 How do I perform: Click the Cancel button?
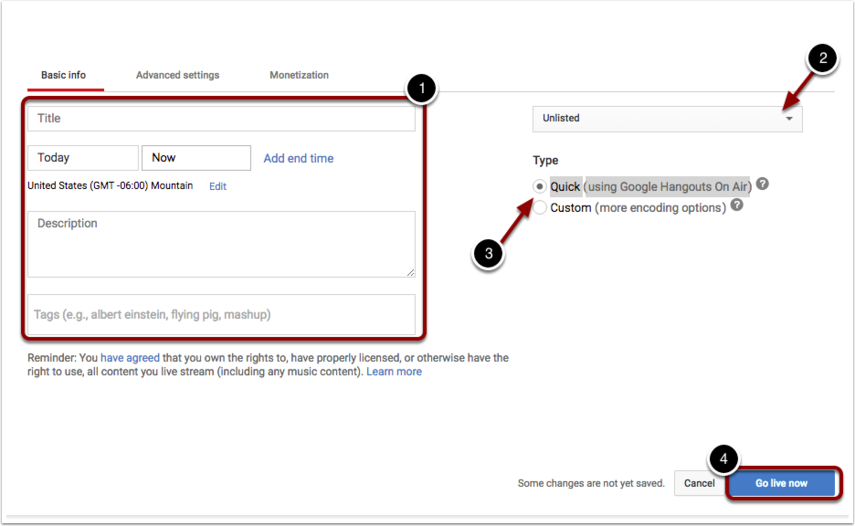point(699,483)
